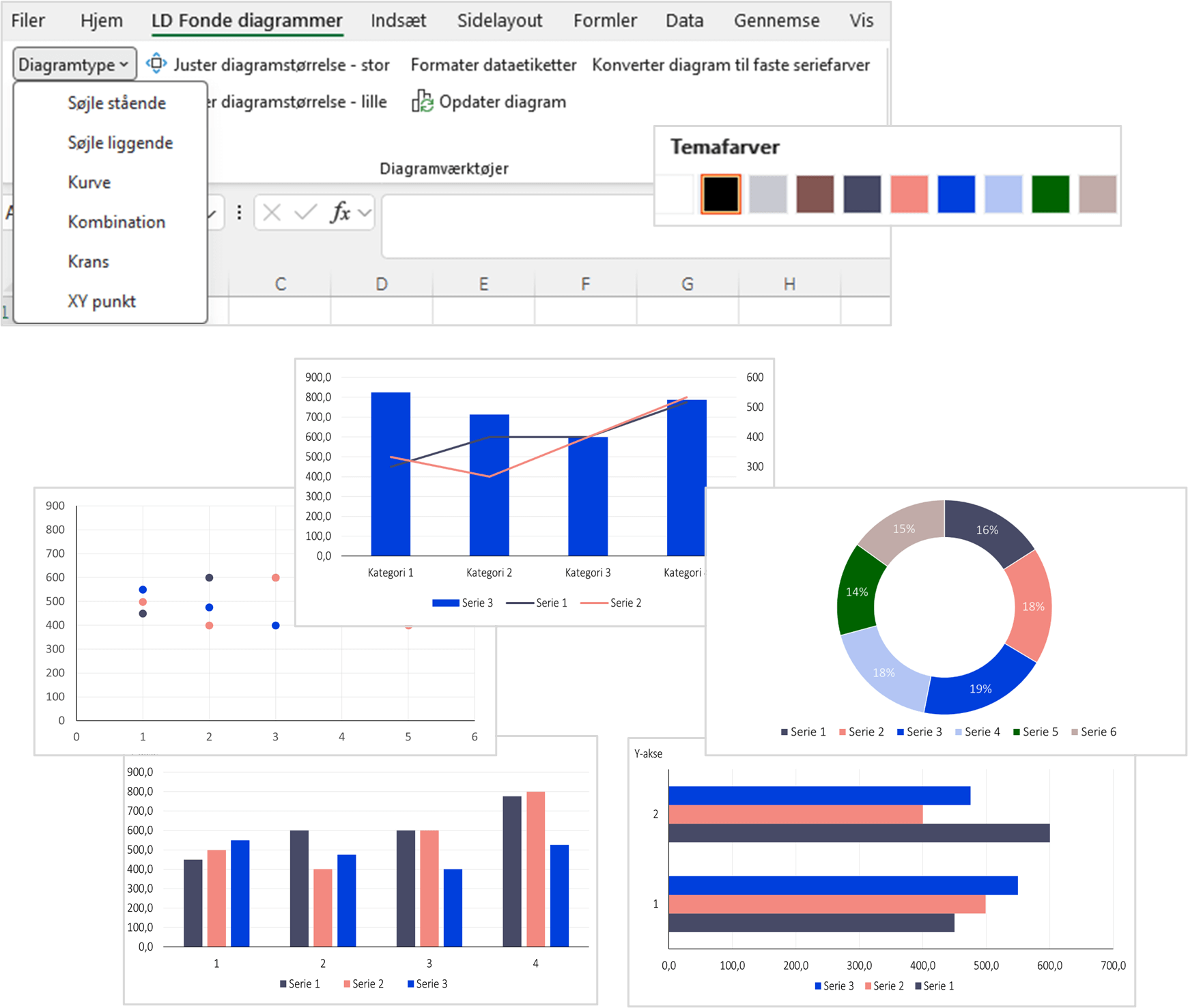This screenshot has width=1188, height=1008.
Task: Choose the salmon pink theme color swatch
Action: (909, 195)
